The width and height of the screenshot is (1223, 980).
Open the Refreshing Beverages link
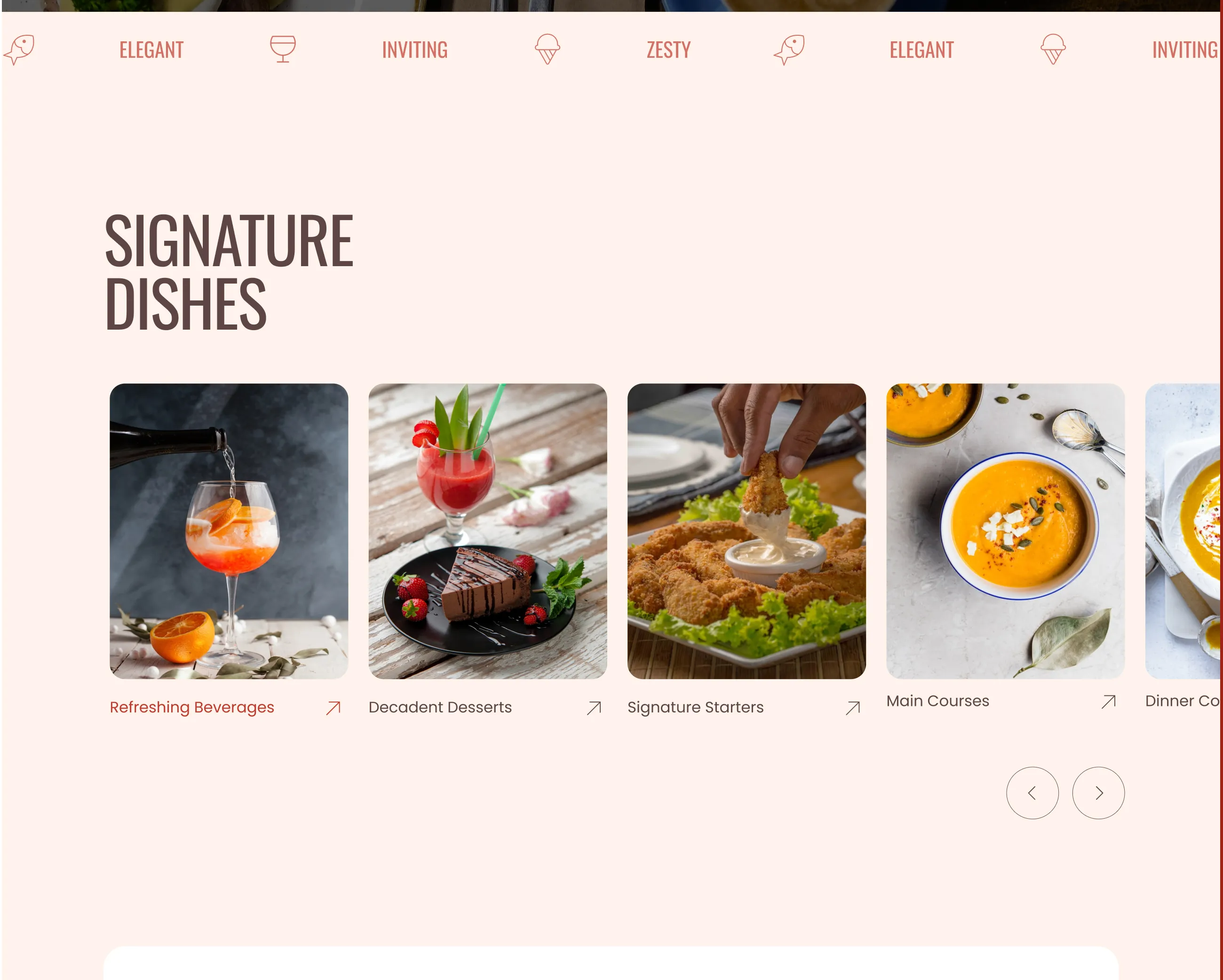pos(192,707)
